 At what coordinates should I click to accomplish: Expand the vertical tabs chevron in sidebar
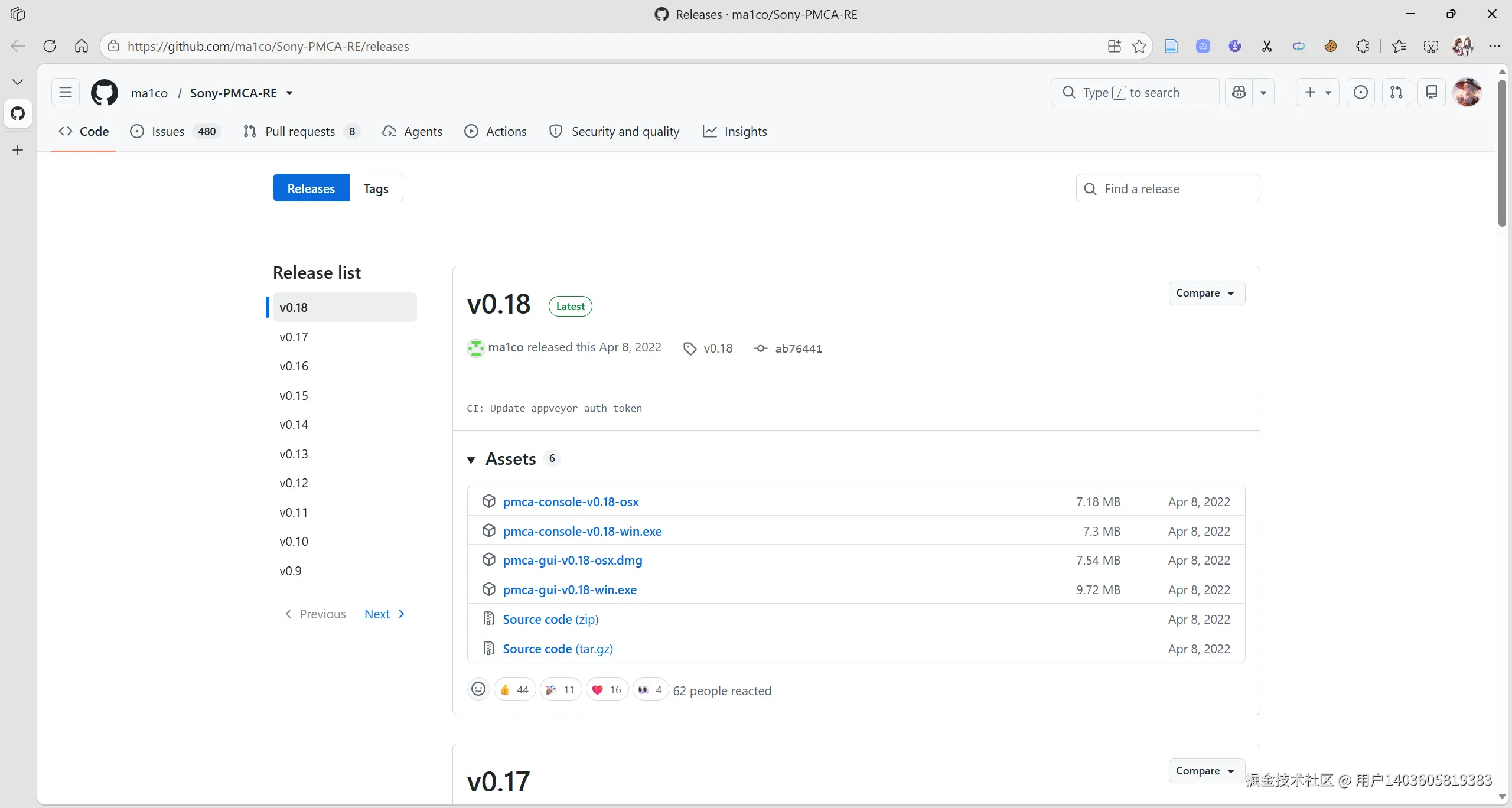tap(18, 82)
